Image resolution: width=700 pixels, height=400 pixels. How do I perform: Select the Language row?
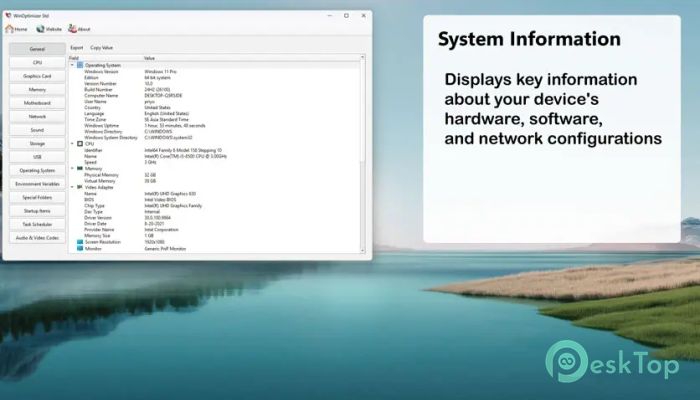[214, 114]
